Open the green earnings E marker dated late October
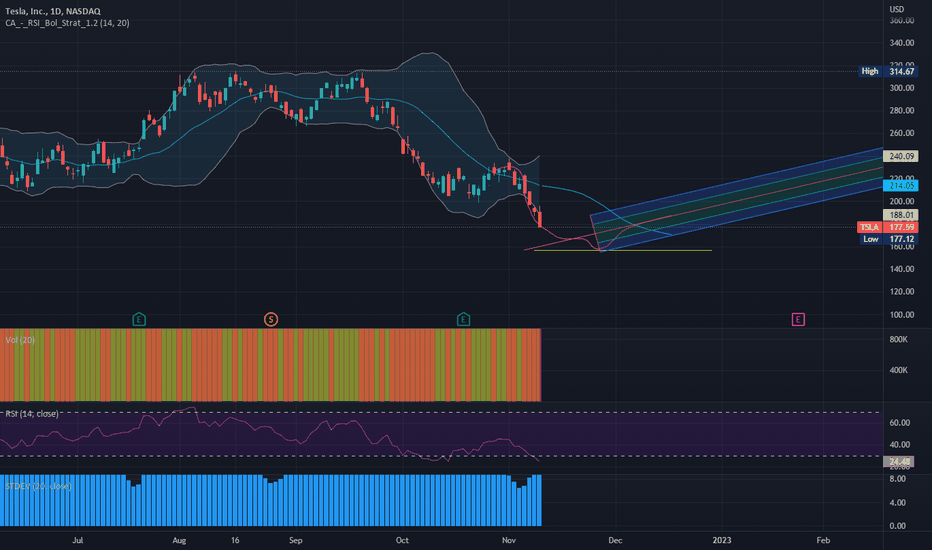 pos(463,320)
